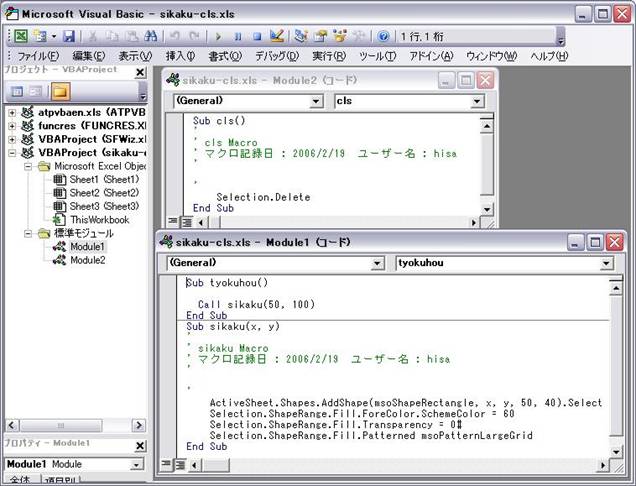
Task: Select Sheet3 (Sheet3) in project tree
Action: pyautogui.click(x=104, y=206)
